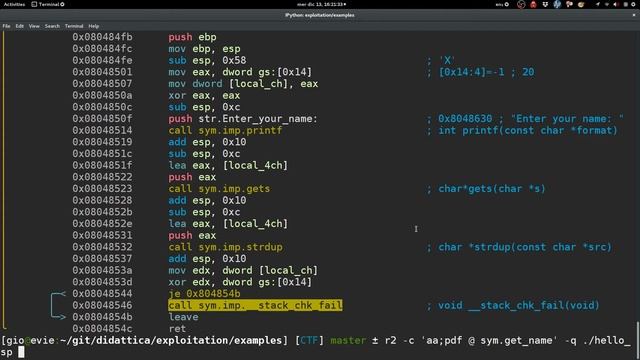
Task: Click comment '; void __stack_chk_fail(void)'
Action: (x=513, y=305)
